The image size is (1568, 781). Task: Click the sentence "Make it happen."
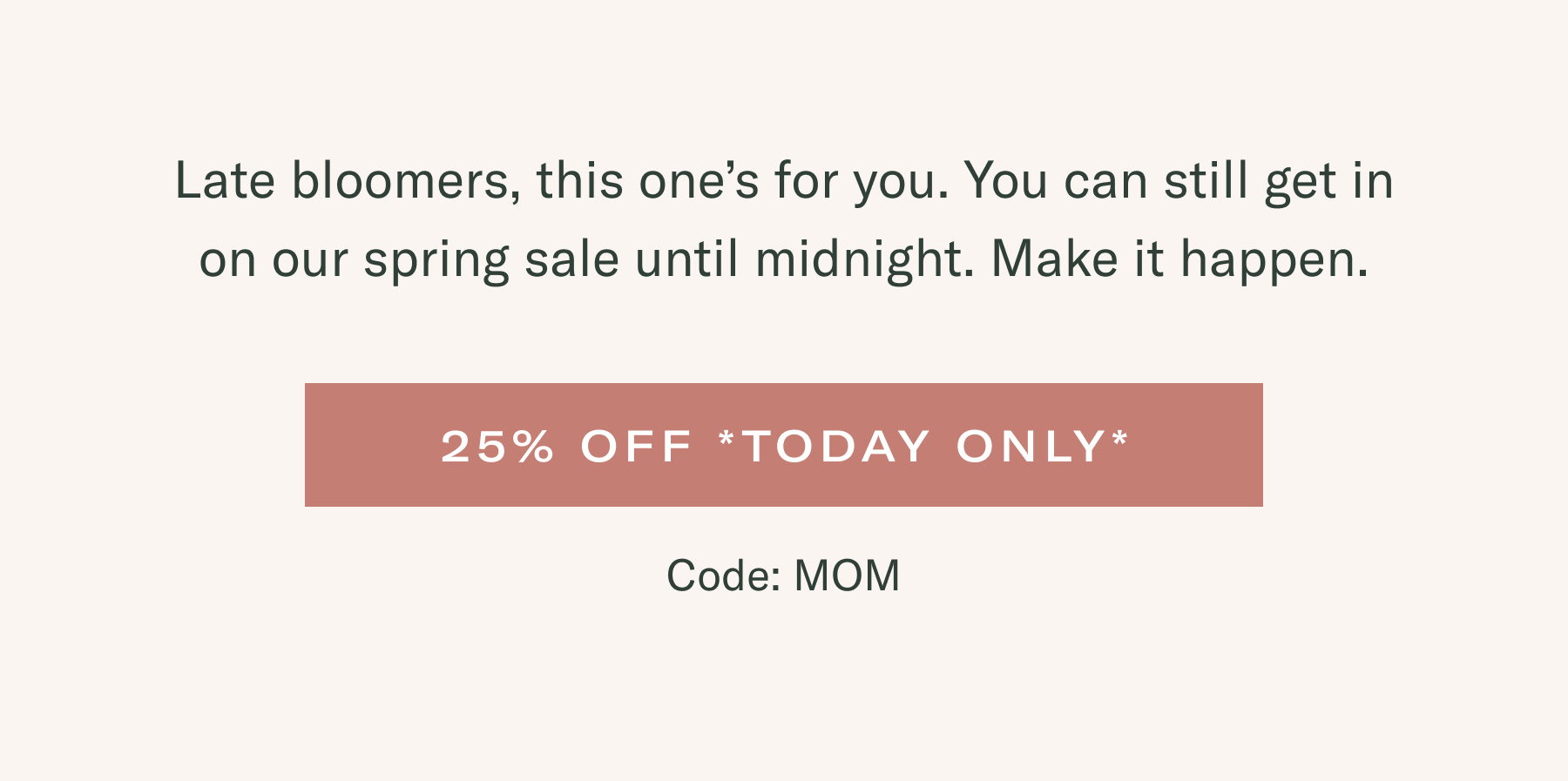1180,259
